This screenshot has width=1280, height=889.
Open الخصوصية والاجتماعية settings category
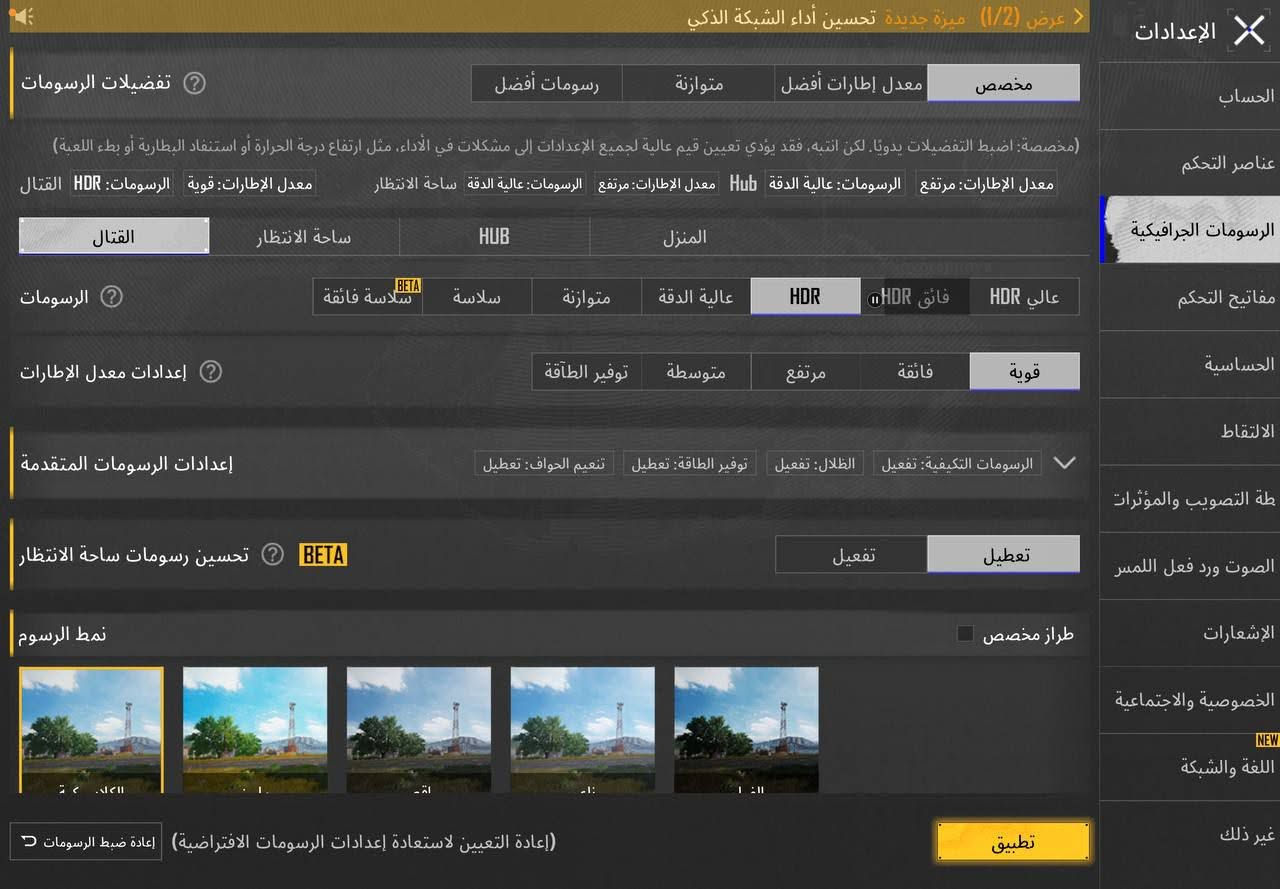coord(1190,700)
